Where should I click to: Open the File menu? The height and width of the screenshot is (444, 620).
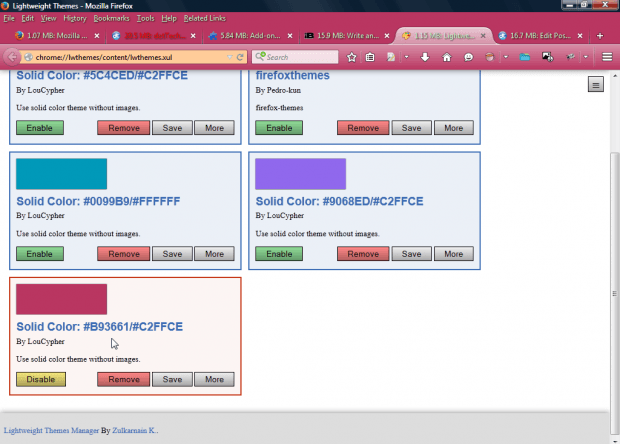click(x=9, y=18)
